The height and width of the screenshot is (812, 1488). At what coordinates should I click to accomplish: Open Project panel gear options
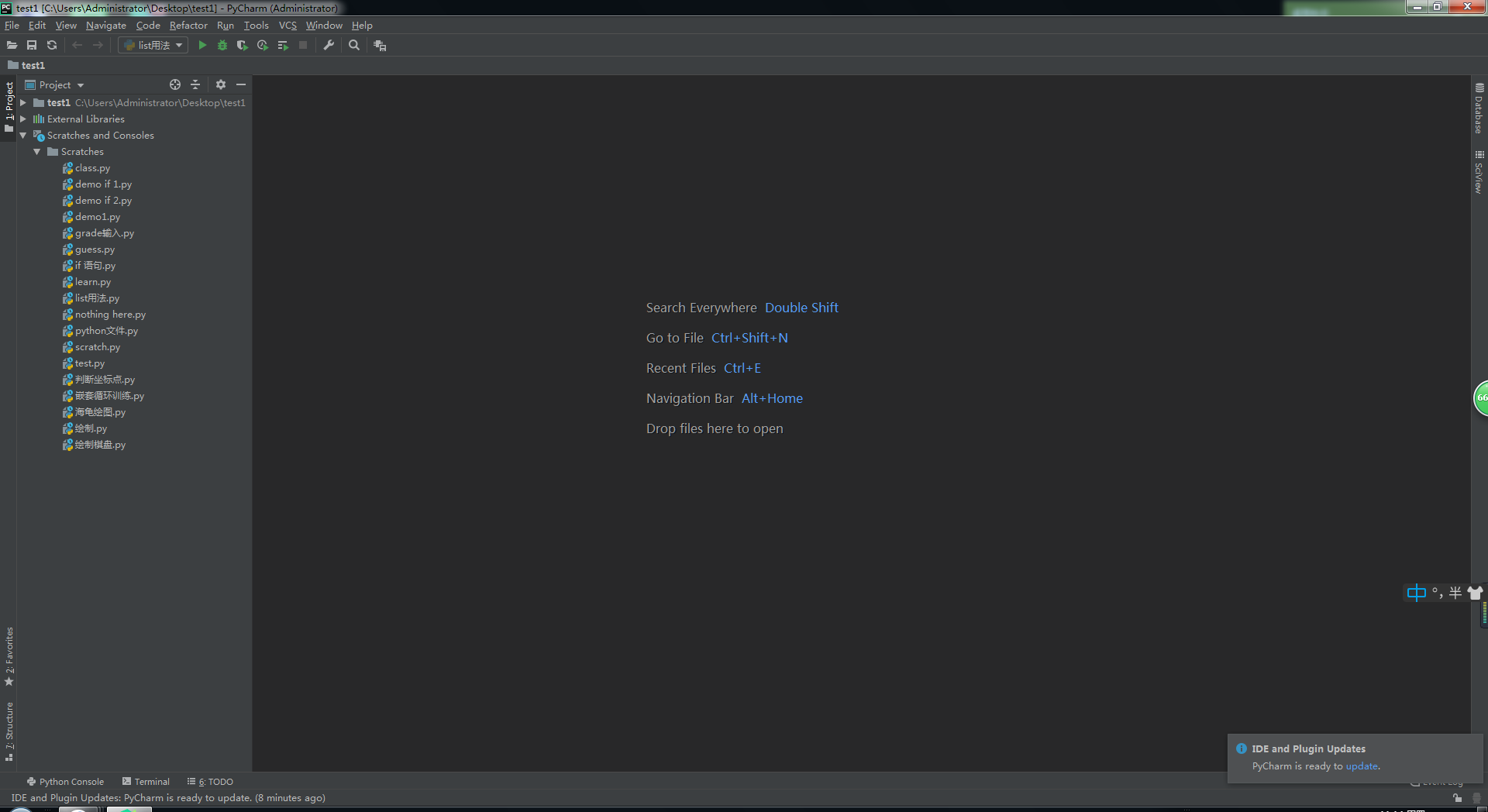tap(221, 84)
